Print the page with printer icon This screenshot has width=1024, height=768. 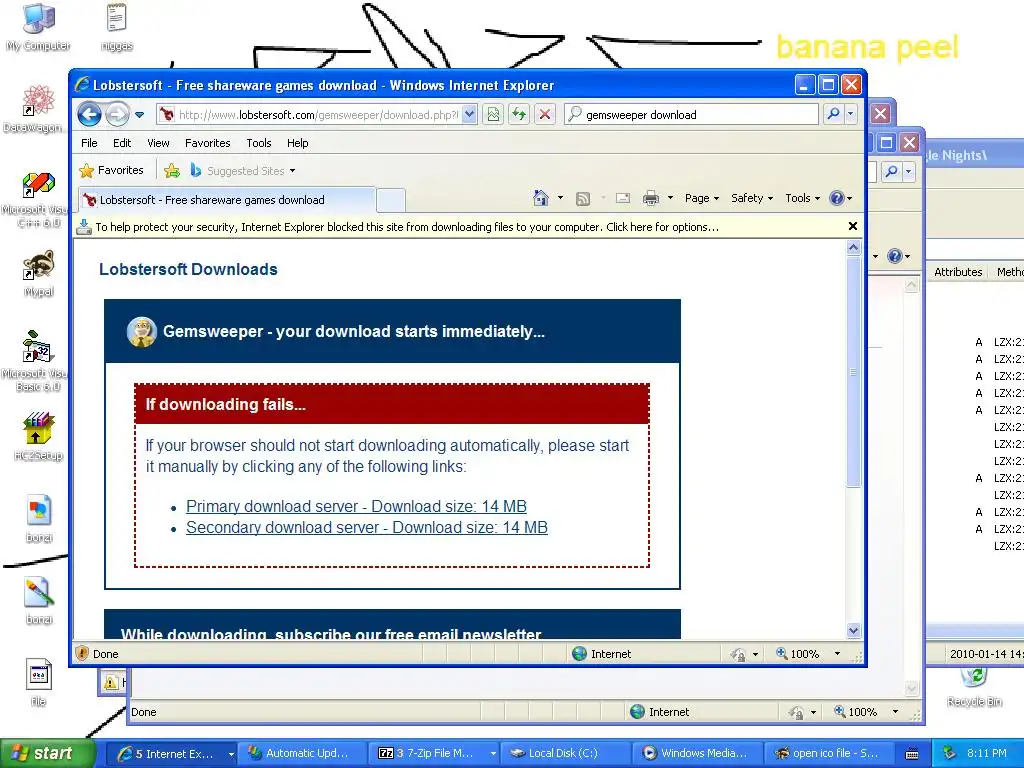point(651,198)
